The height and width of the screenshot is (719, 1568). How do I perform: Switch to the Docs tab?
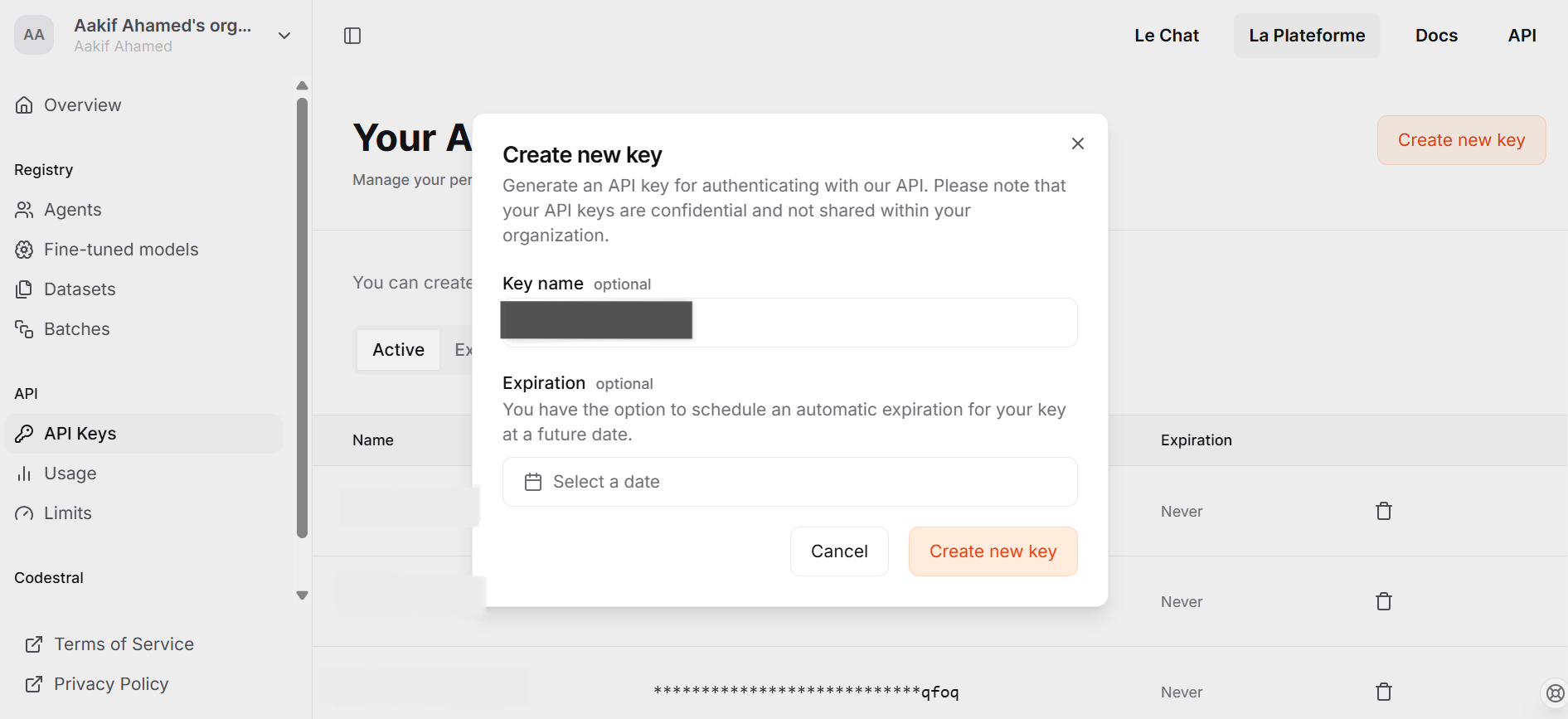tap(1436, 35)
